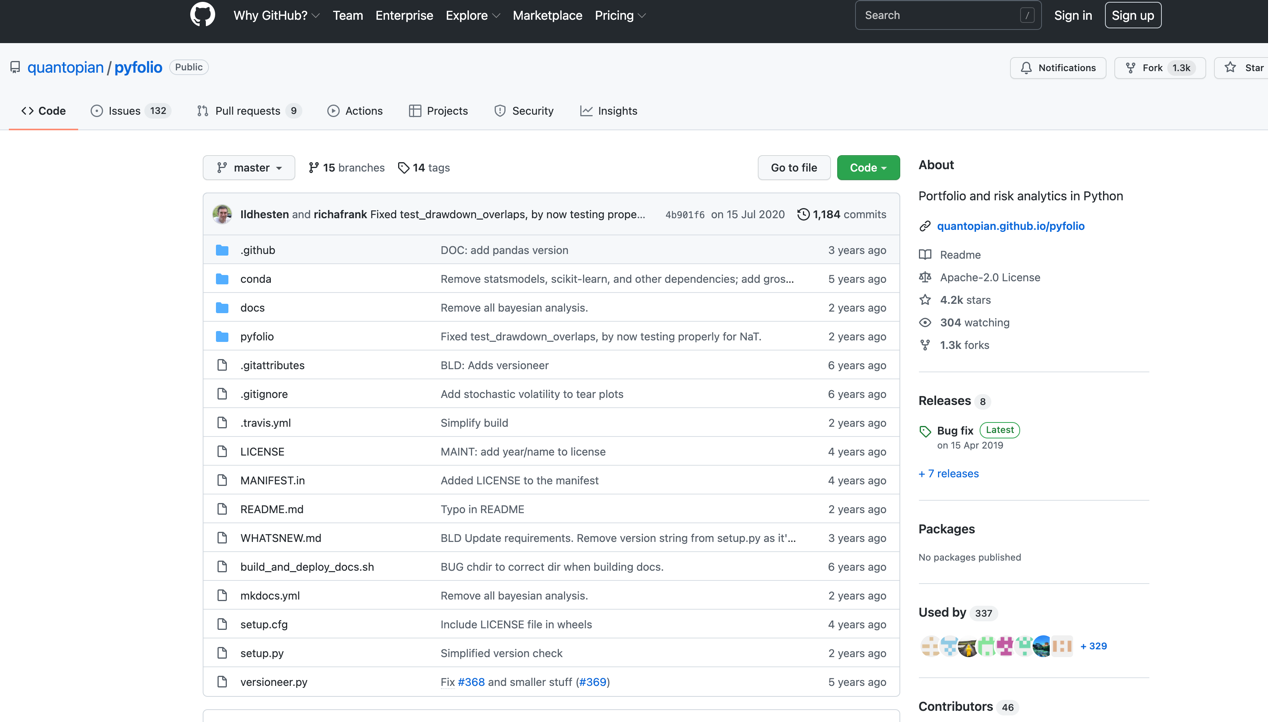Viewport: 1271px width, 727px height.
Task: Click the slash shortcut icon in search box
Action: coord(1027,16)
